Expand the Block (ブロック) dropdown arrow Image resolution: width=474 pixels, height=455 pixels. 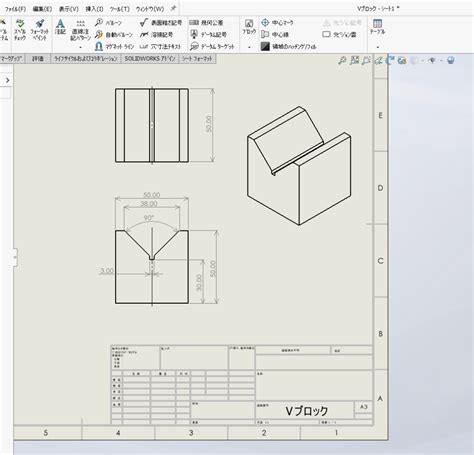pyautogui.click(x=249, y=47)
